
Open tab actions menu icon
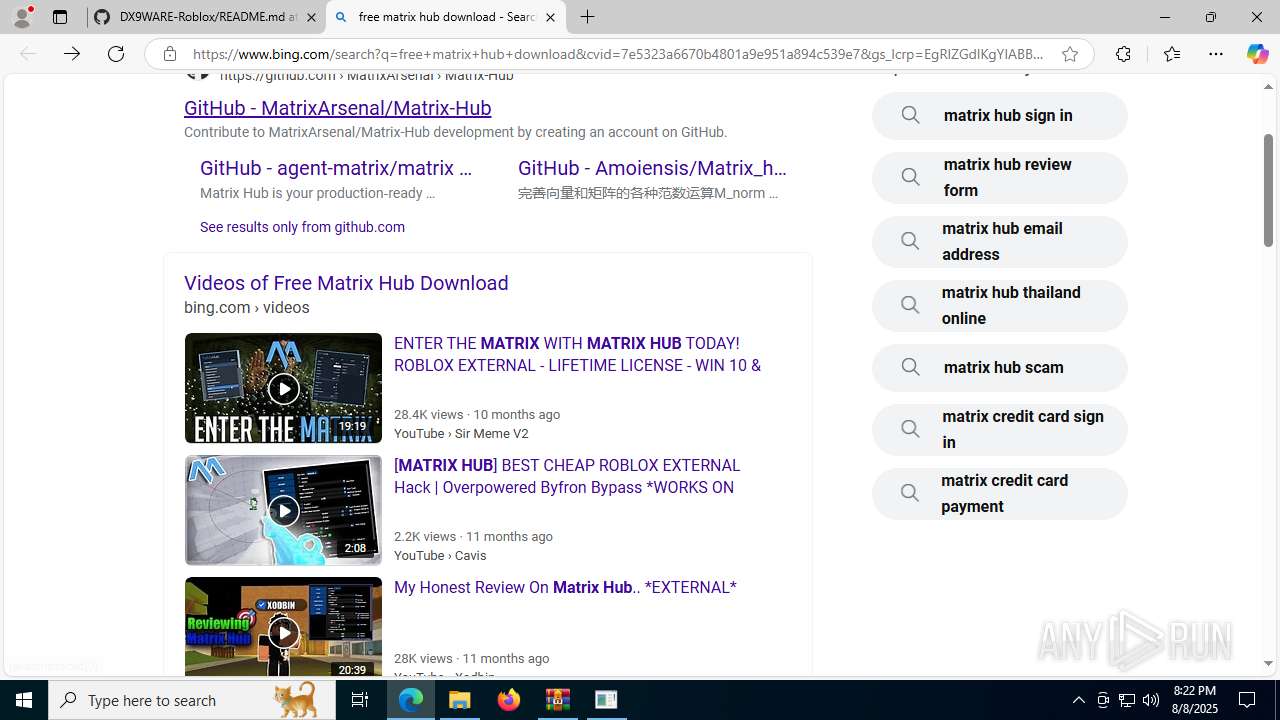pyautogui.click(x=60, y=17)
